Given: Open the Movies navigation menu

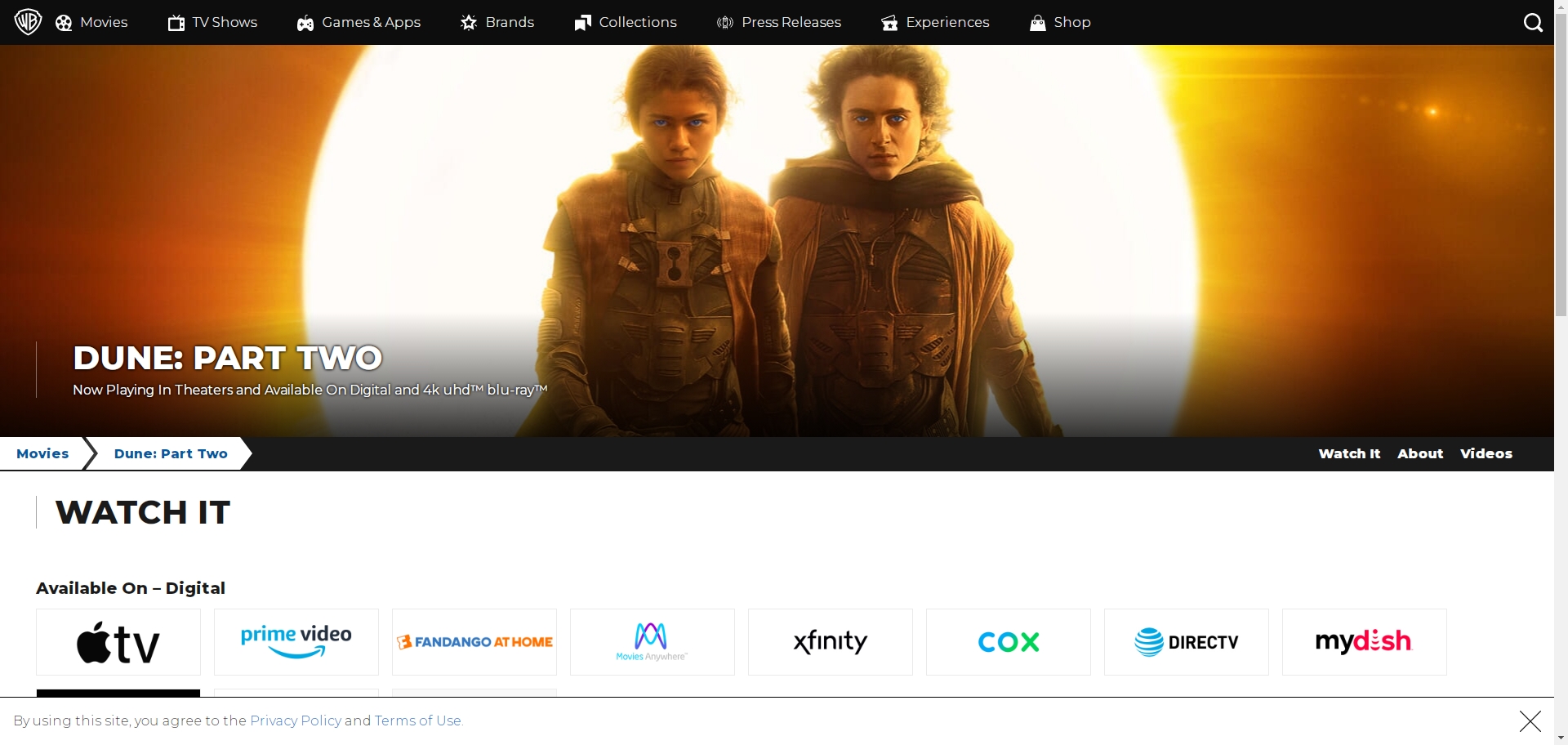Looking at the screenshot, I should click(92, 22).
